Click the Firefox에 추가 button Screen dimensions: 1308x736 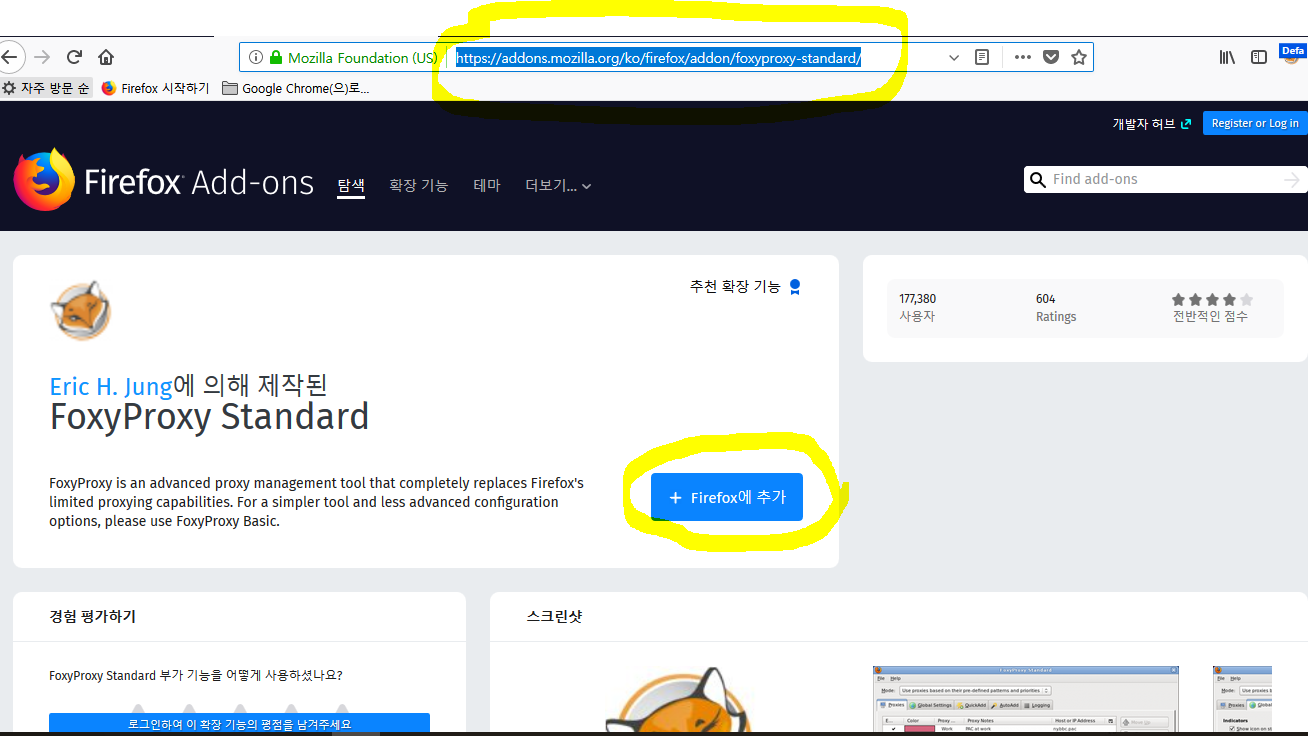click(x=727, y=497)
